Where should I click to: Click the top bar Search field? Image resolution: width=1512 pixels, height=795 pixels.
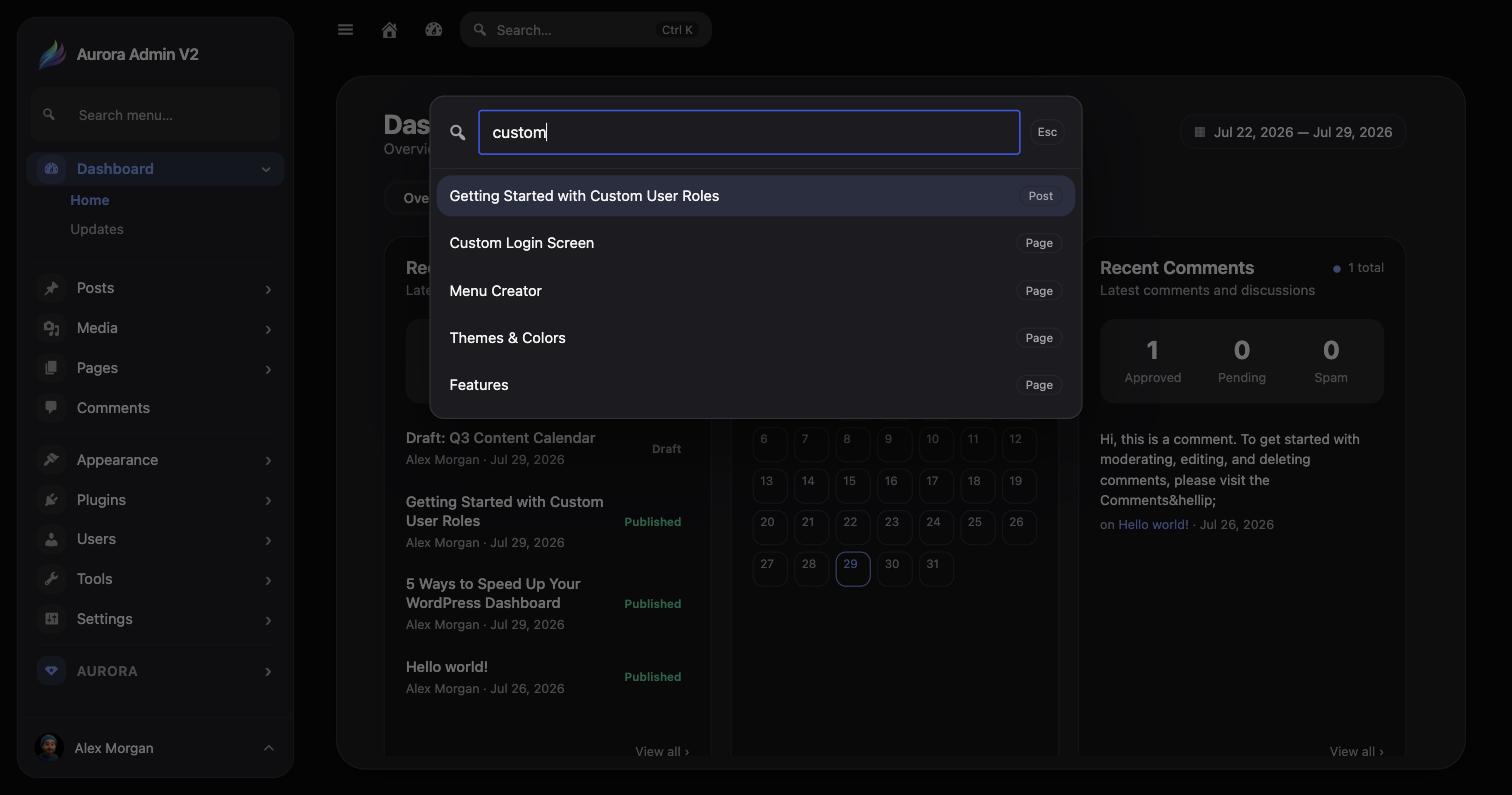coord(586,30)
